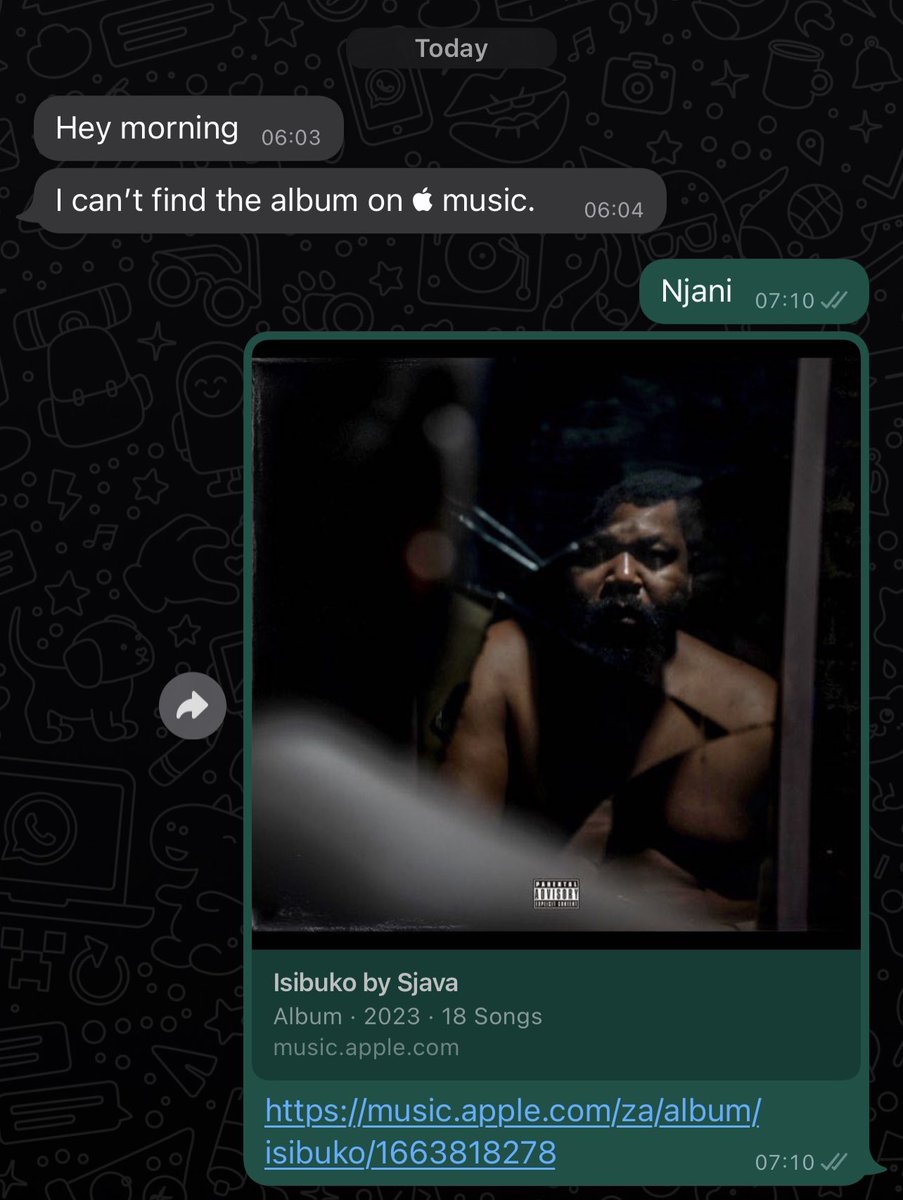Tap the forward arrow icon beside link preview
The image size is (903, 1200).
(192, 707)
